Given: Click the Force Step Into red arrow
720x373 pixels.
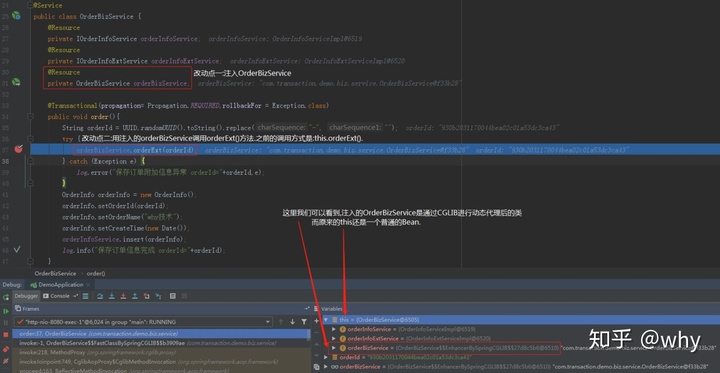Looking at the screenshot, I should pos(124,296).
